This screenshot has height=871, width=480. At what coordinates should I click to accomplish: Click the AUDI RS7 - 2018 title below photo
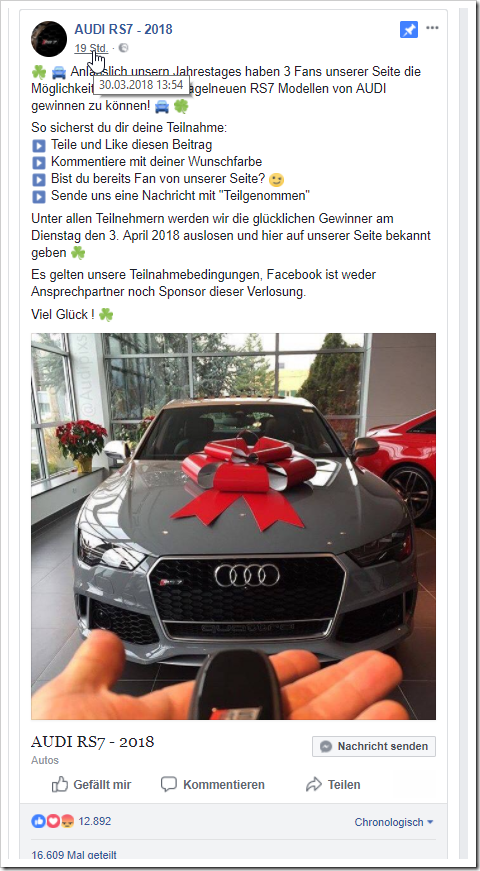pos(93,741)
